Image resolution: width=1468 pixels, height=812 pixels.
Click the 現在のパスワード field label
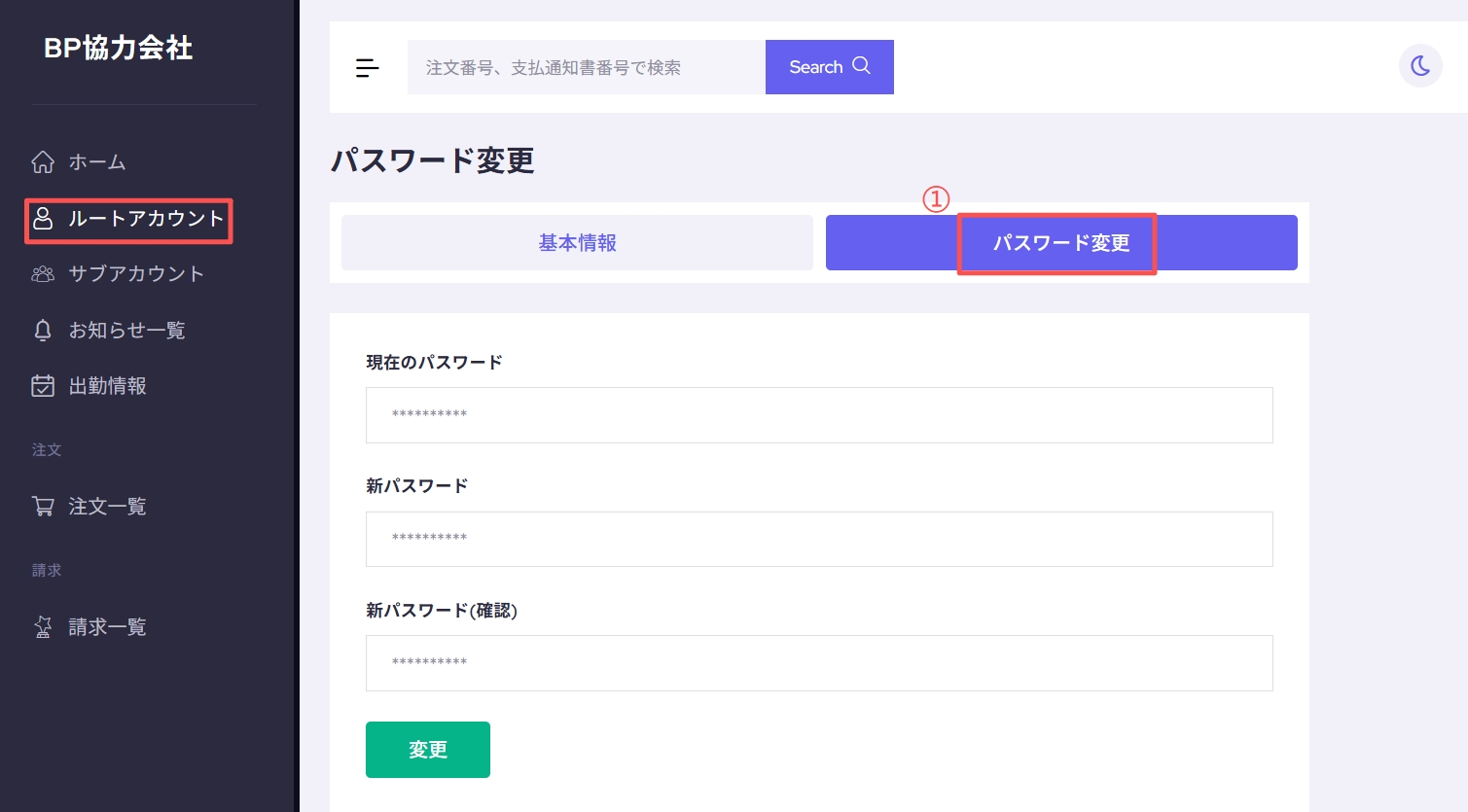point(434,363)
